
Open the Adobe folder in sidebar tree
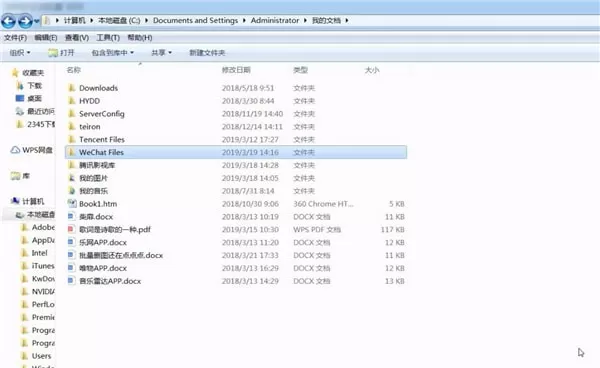pyautogui.click(x=43, y=227)
